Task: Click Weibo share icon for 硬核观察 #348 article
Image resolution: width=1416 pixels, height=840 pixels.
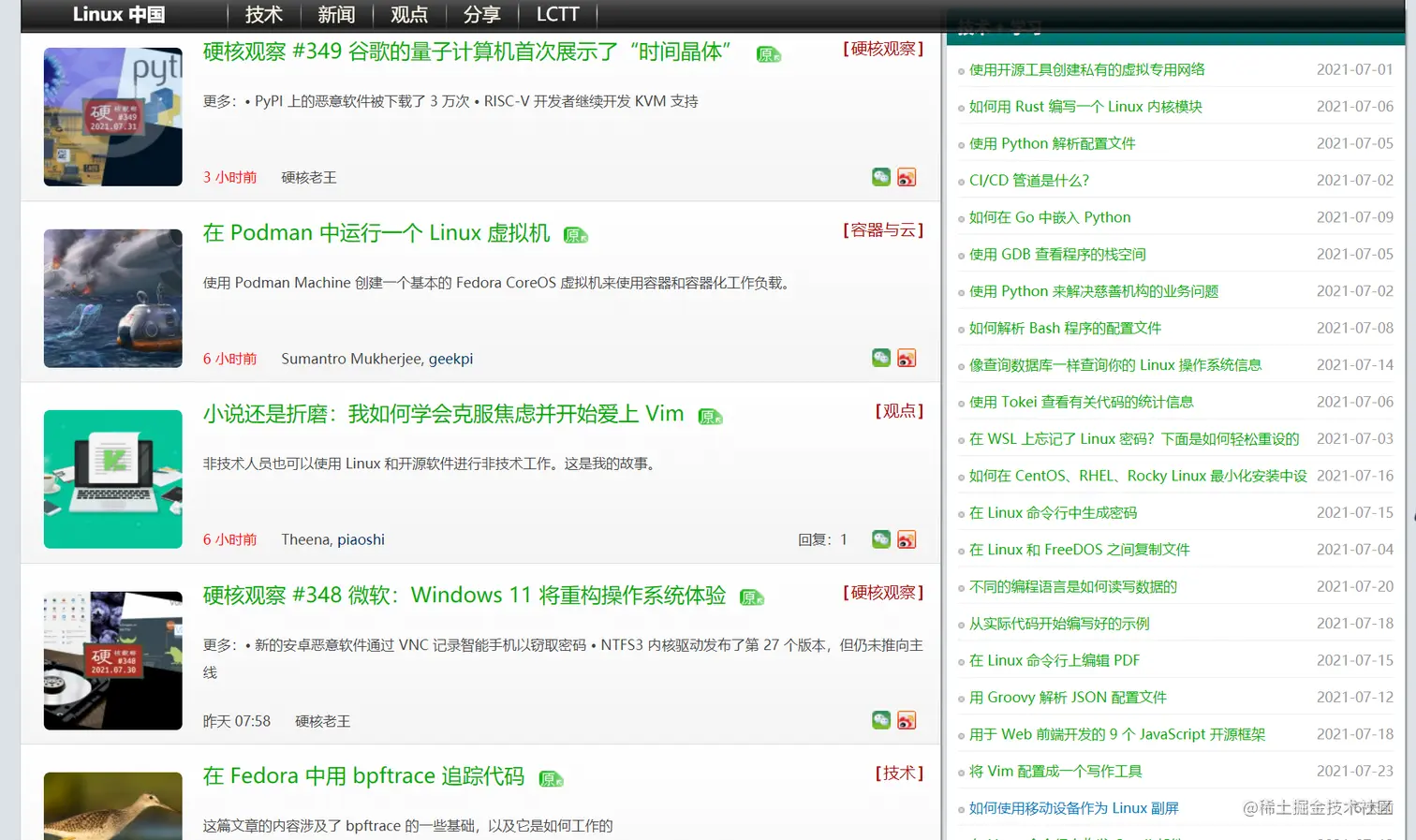Action: [907, 719]
